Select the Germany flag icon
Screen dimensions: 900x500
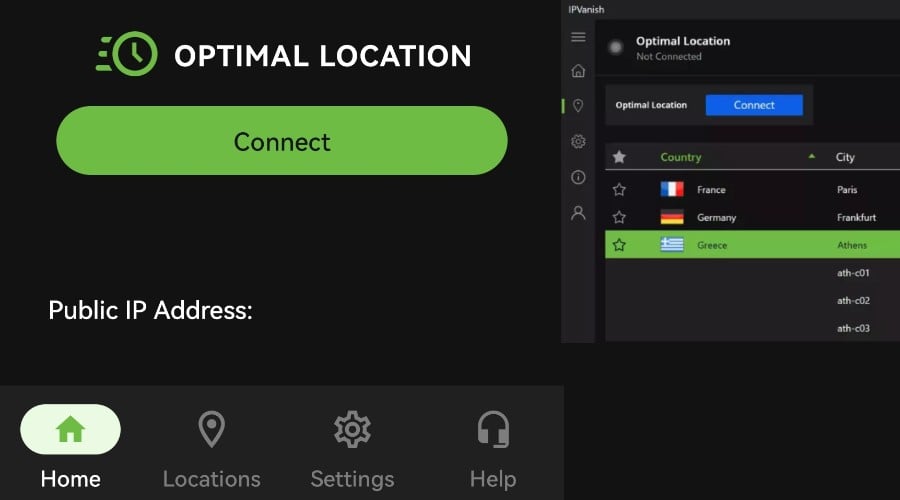672,217
